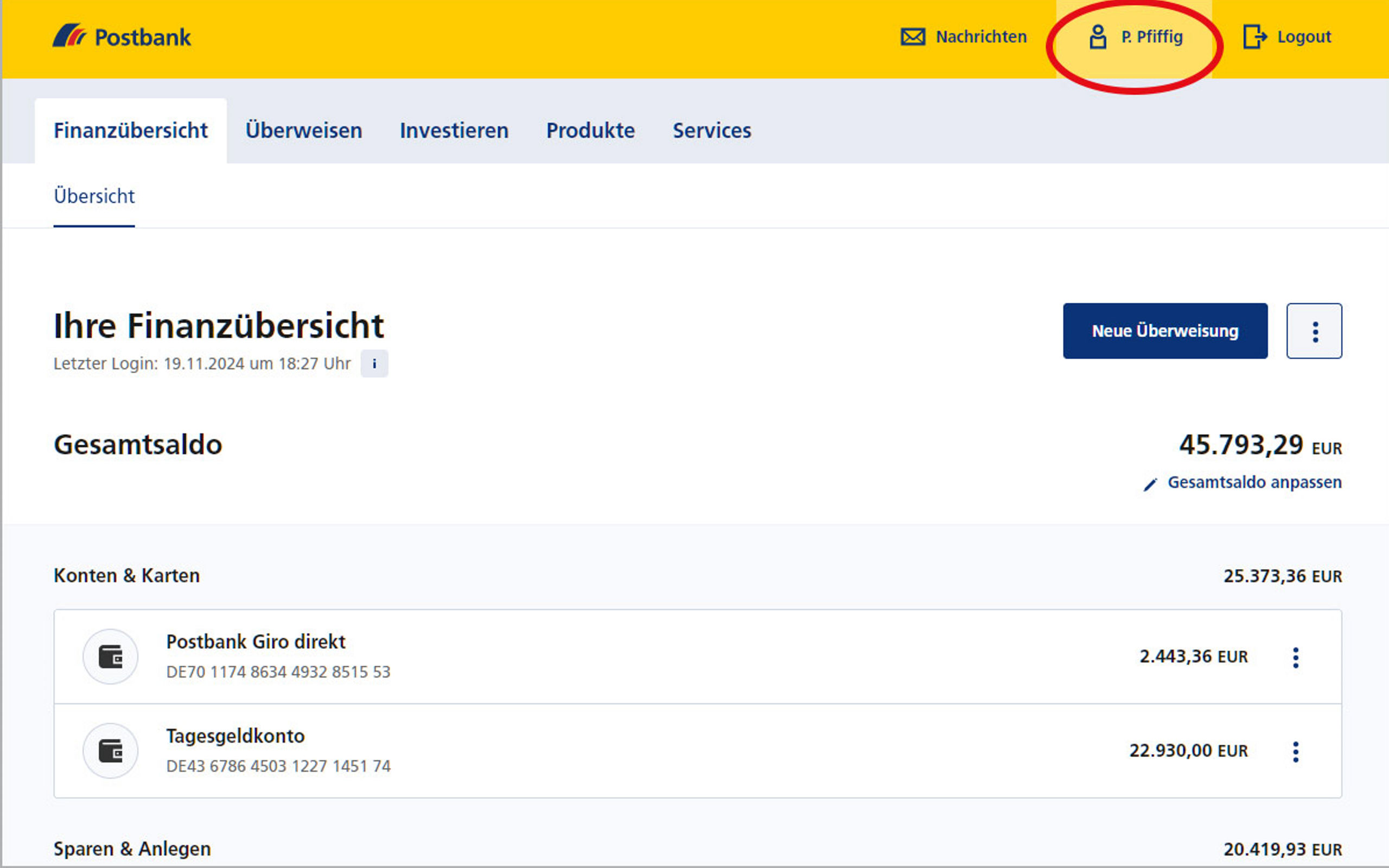Go to the Produkte tab
The image size is (1389, 868).
[590, 131]
